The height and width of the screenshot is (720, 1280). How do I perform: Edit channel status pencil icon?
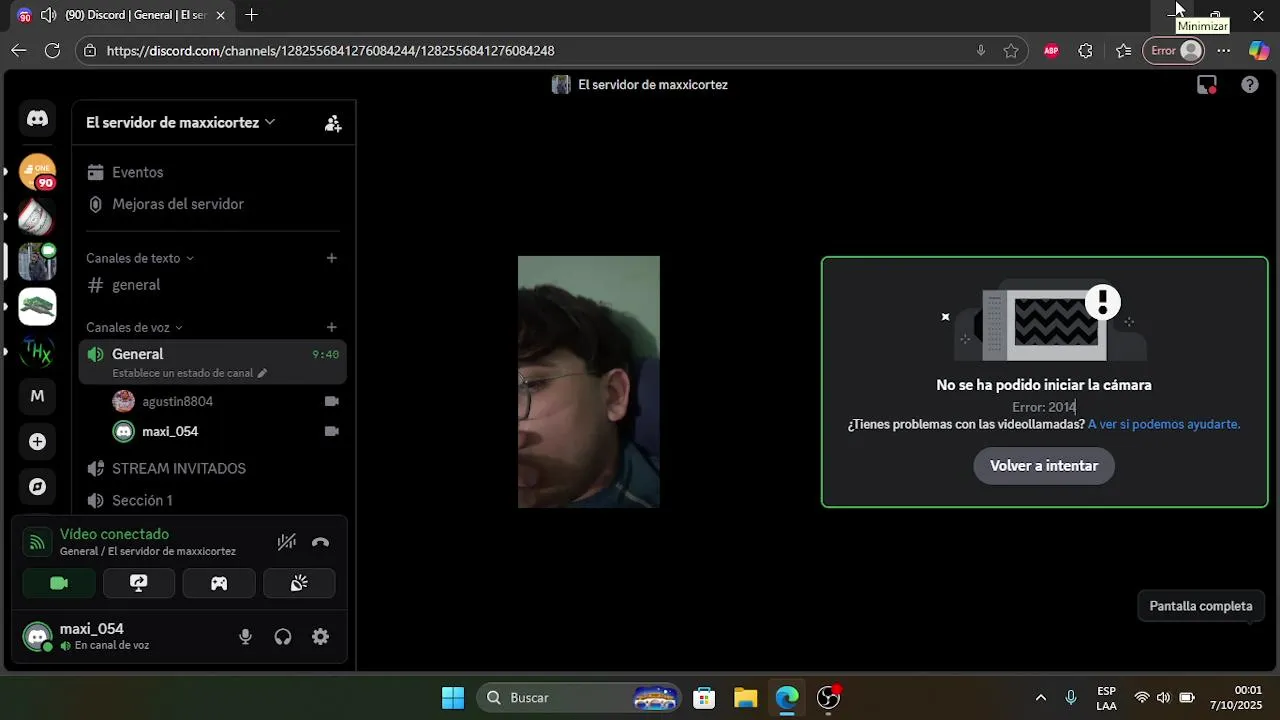262,373
